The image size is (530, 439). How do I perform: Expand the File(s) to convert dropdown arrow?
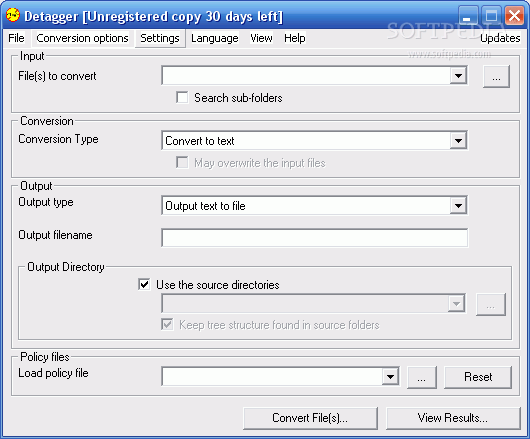[x=458, y=75]
